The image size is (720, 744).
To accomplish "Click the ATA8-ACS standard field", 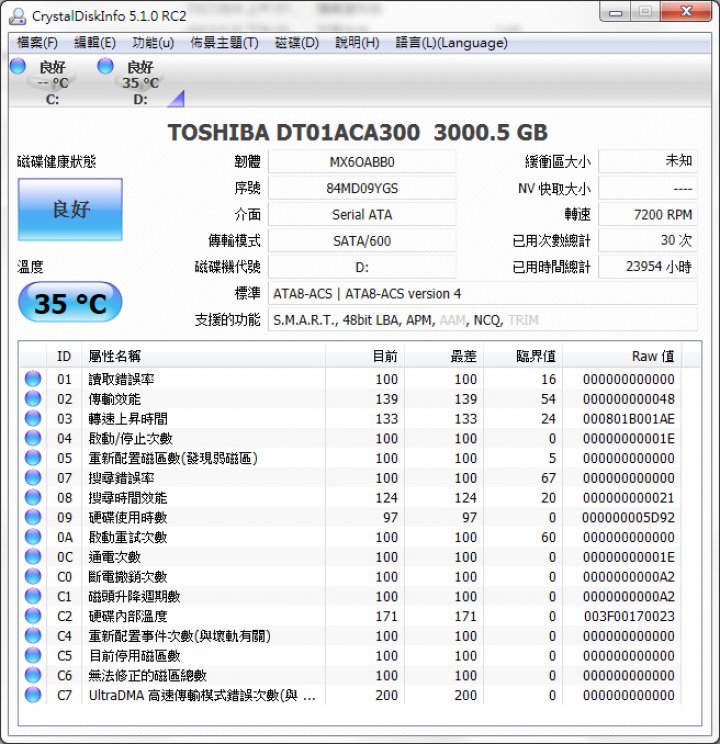I will [483, 294].
